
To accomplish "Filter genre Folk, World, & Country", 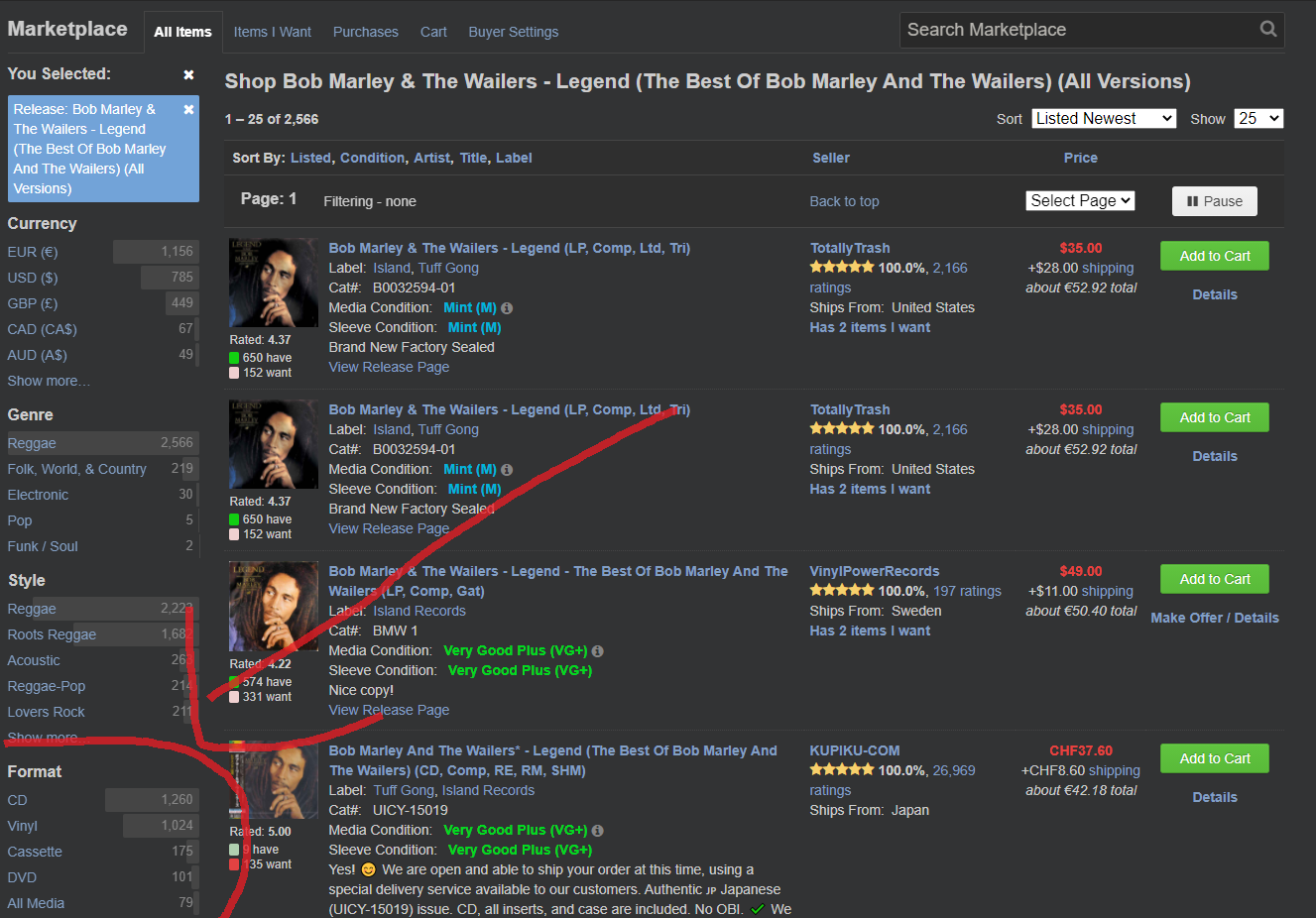I will tap(103, 469).
